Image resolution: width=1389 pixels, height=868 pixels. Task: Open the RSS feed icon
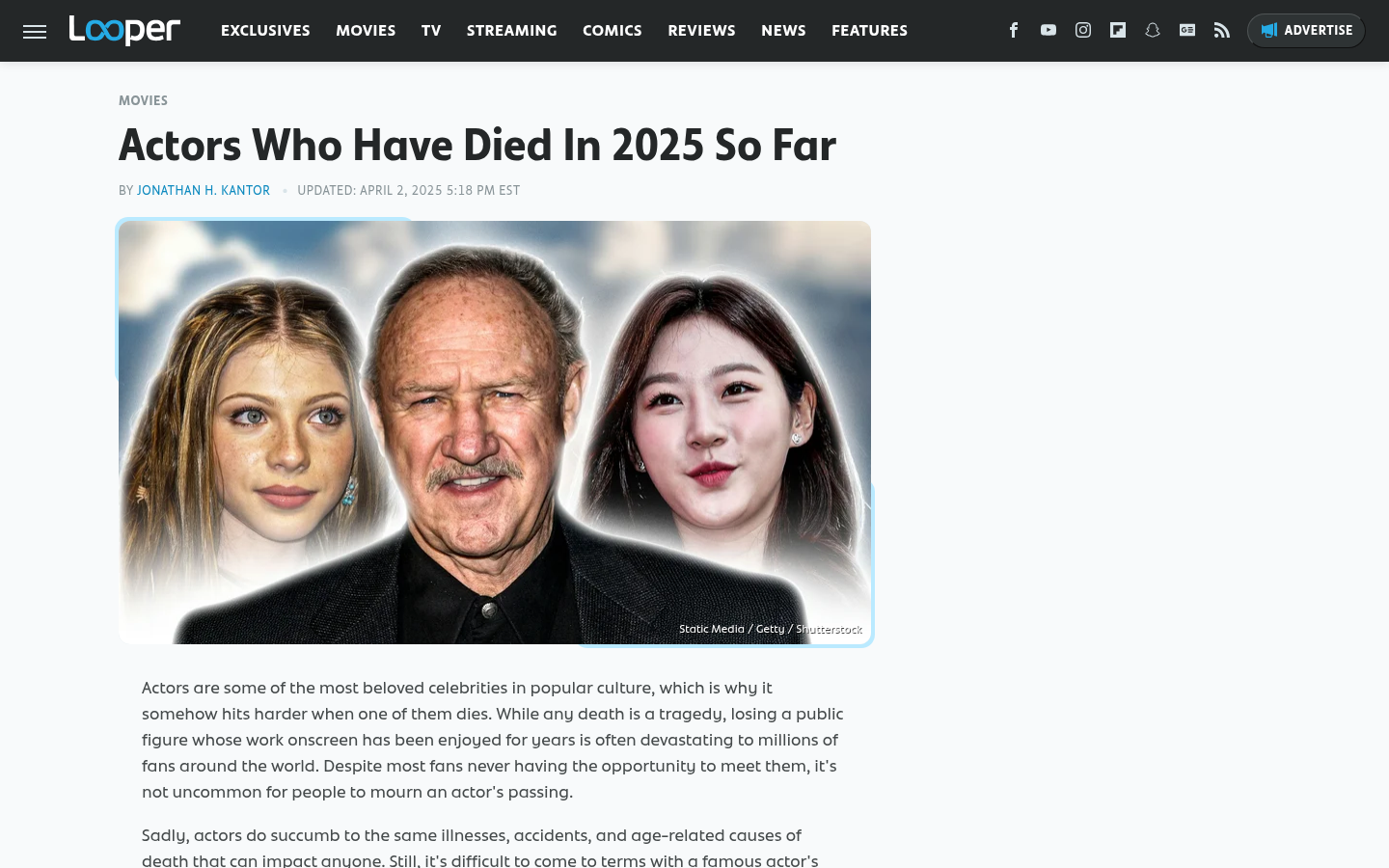pos(1222,30)
